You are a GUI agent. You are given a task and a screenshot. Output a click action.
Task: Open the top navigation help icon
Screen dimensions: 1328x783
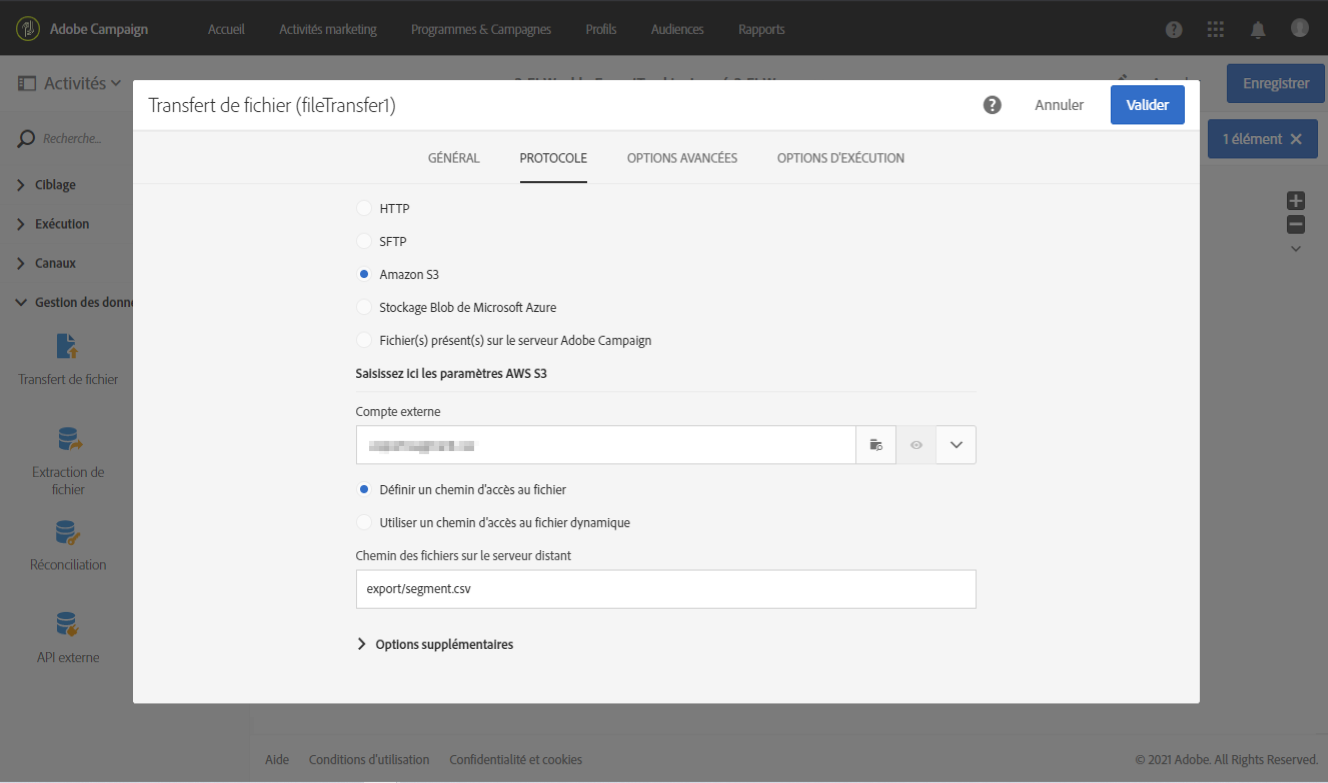pos(1174,30)
